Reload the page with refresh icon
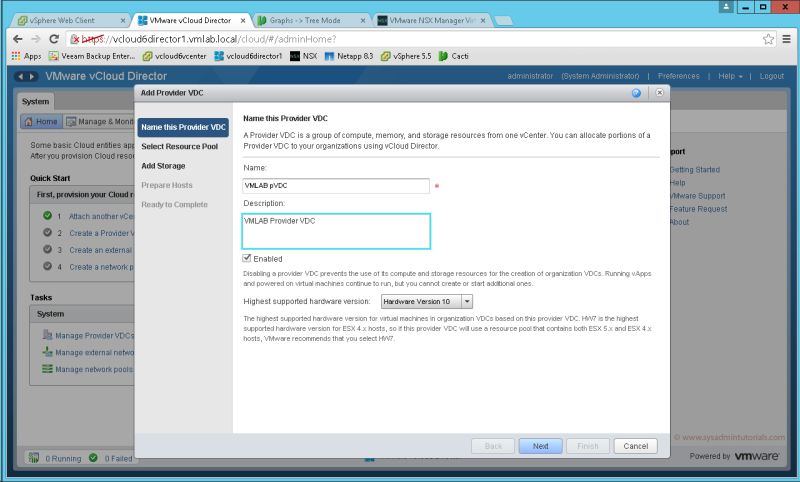The image size is (800, 482). point(54,39)
